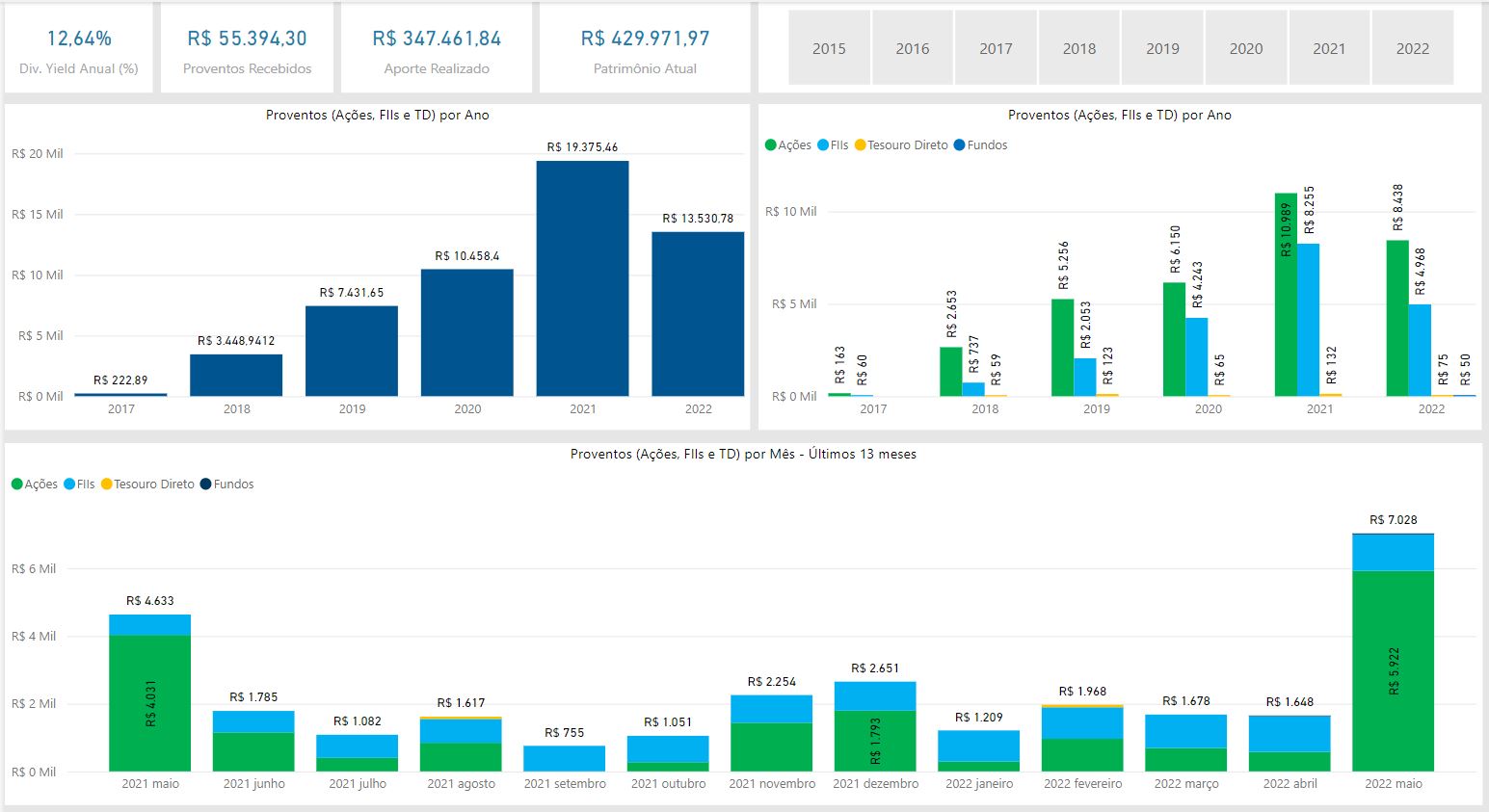Click the light blue 2020 FIIs bar worth R$ 4.243

(x=1197, y=356)
